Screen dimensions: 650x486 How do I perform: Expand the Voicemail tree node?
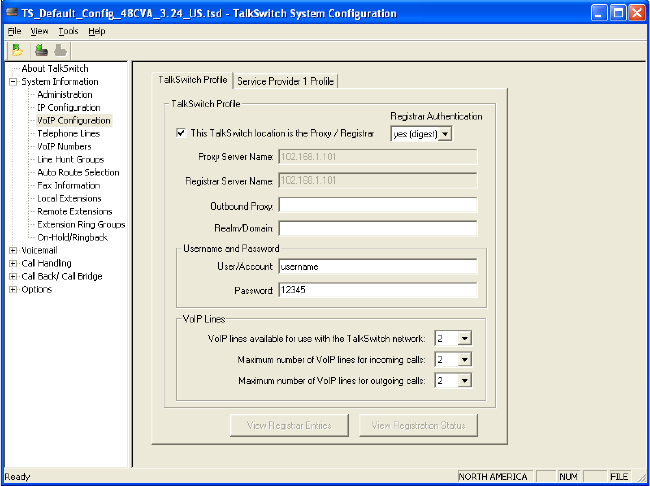pos(13,250)
